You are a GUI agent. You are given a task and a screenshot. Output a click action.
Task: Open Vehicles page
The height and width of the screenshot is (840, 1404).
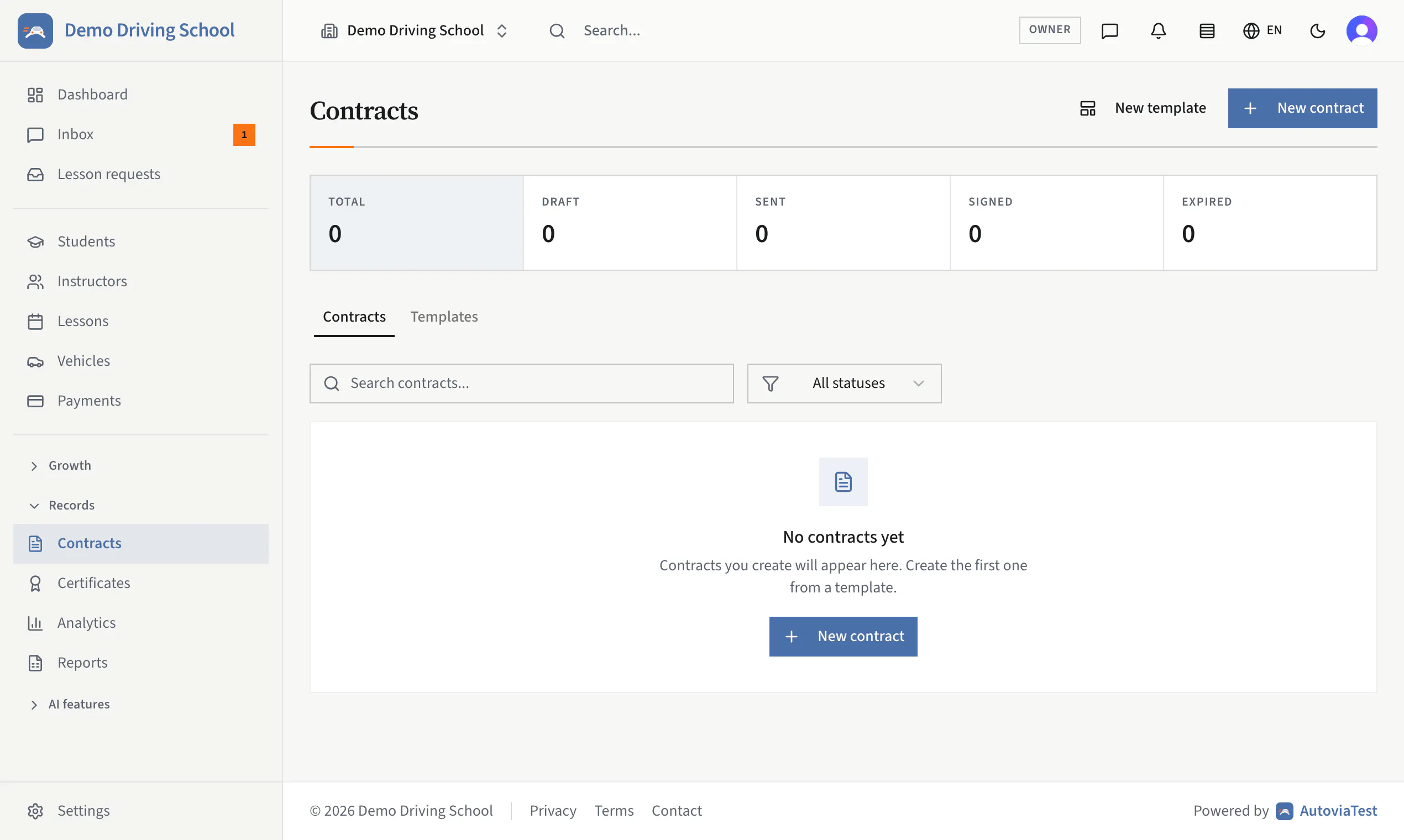click(140, 361)
